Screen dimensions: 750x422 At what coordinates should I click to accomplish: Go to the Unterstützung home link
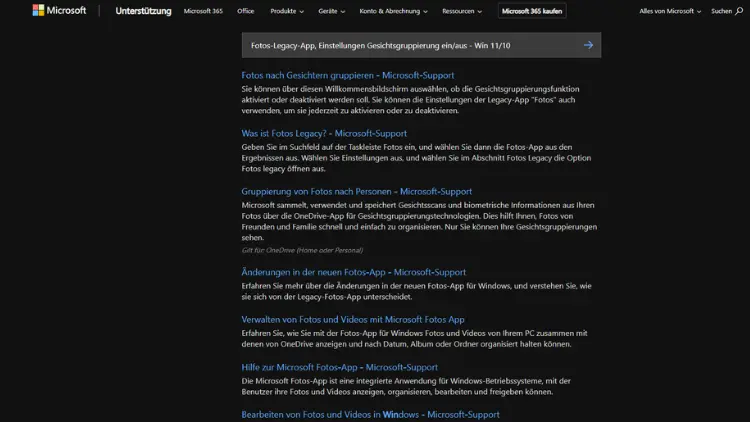(x=143, y=11)
